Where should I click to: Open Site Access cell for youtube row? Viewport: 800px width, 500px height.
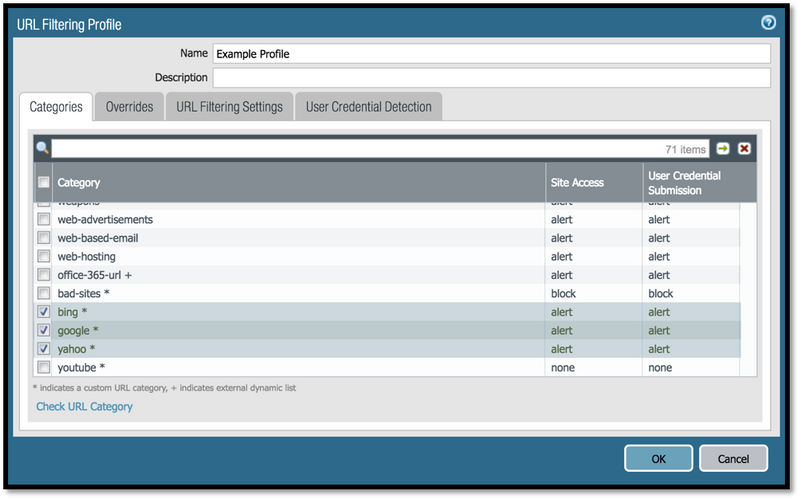592,367
